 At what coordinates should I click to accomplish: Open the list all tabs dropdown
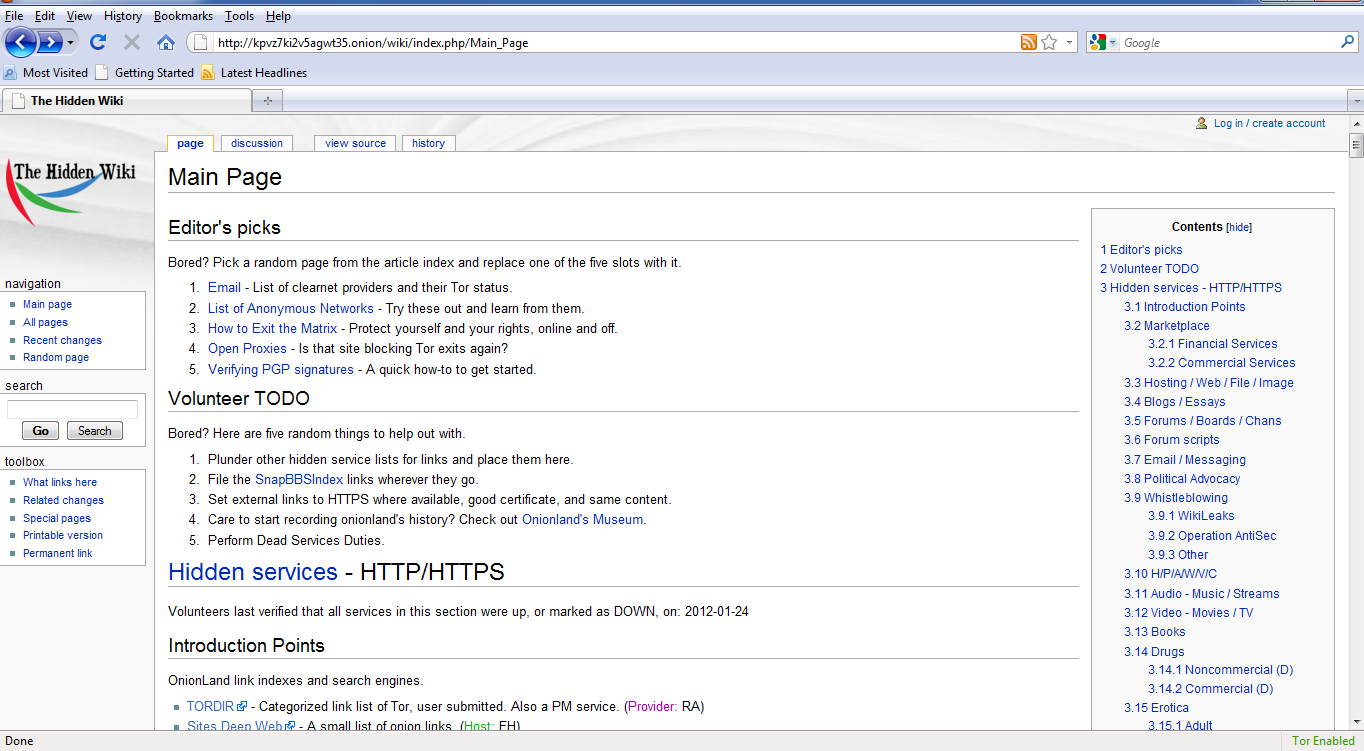[1355, 101]
